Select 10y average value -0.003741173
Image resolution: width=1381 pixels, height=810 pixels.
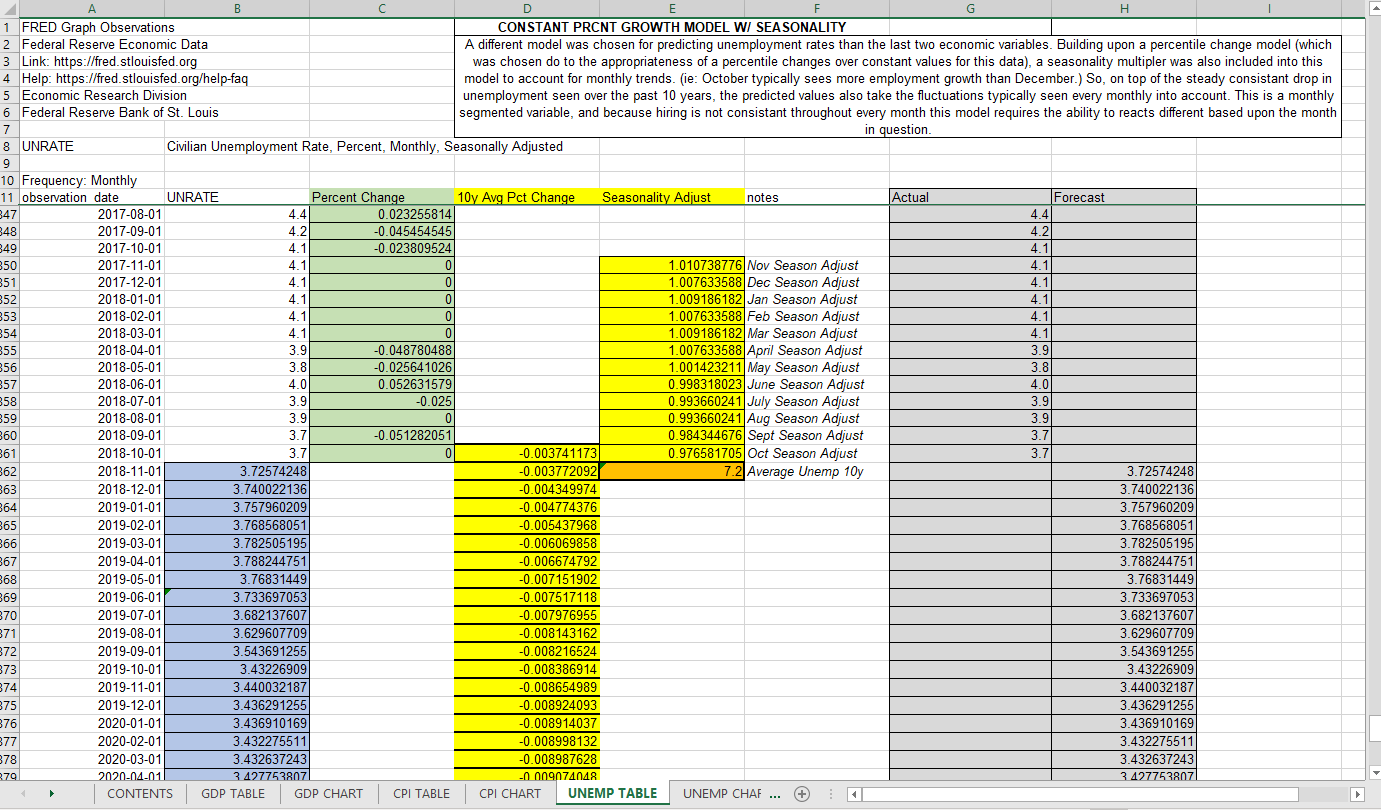526,453
